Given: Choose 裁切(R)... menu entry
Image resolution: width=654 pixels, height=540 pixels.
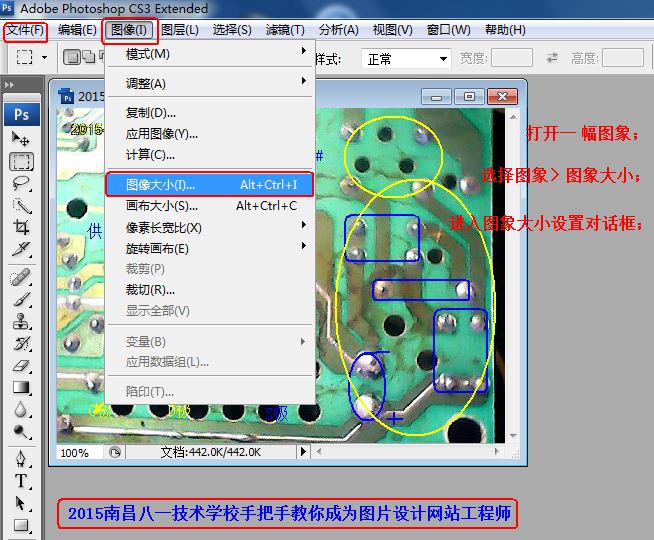Looking at the screenshot, I should point(210,290).
